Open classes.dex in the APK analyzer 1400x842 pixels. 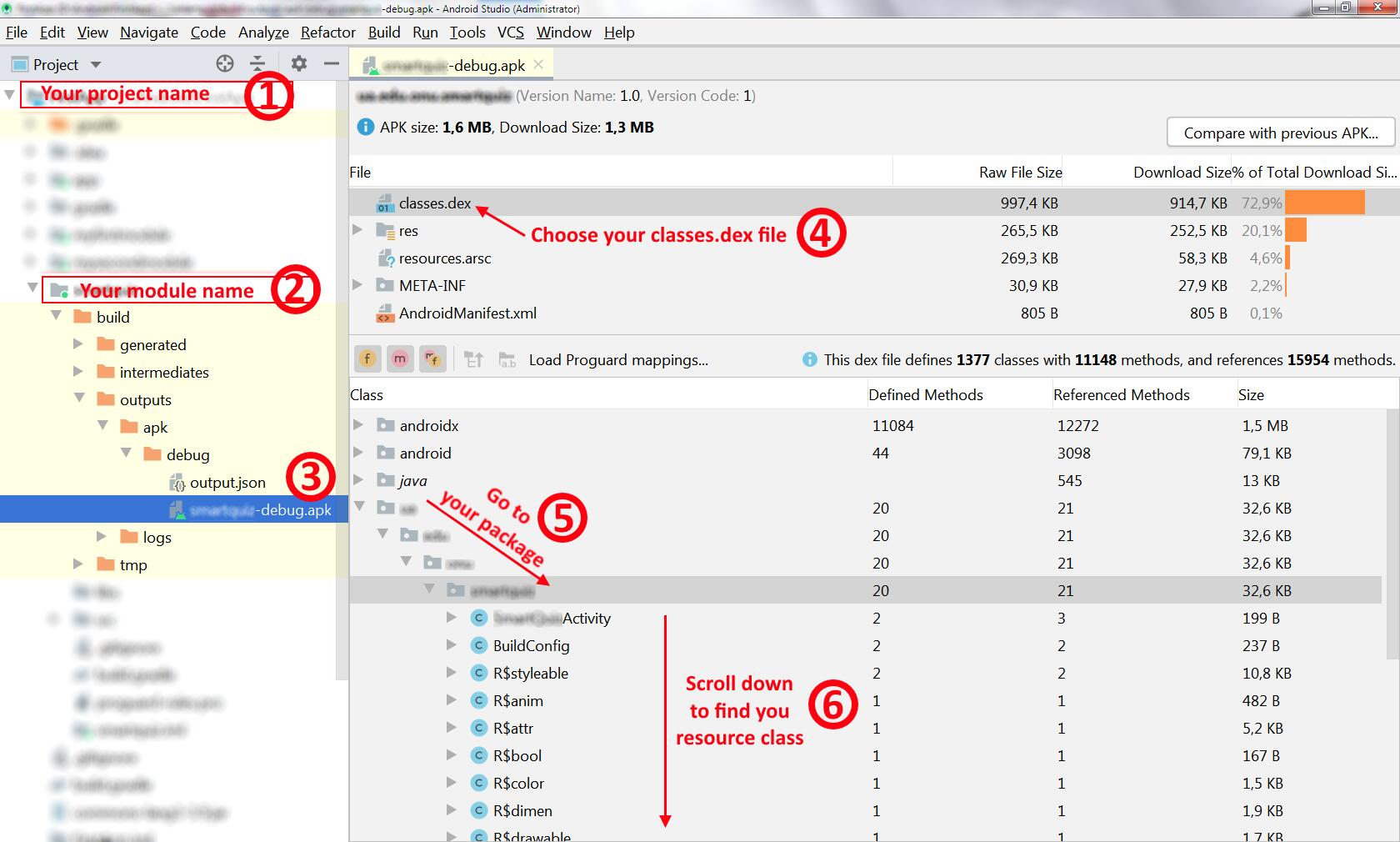click(x=433, y=203)
